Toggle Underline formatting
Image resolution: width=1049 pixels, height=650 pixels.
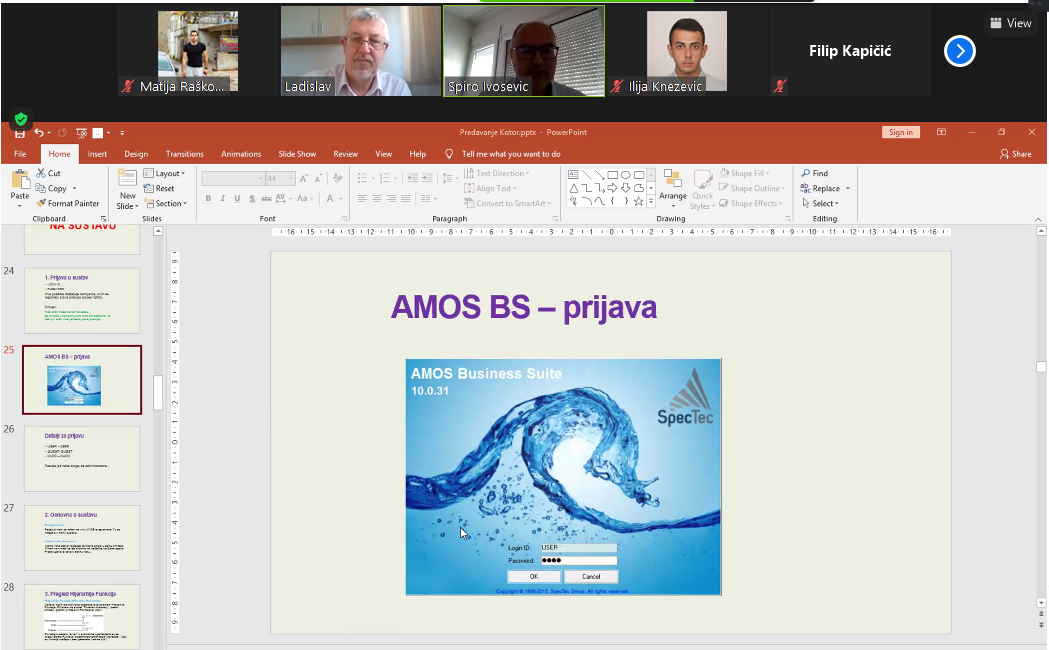coord(237,199)
